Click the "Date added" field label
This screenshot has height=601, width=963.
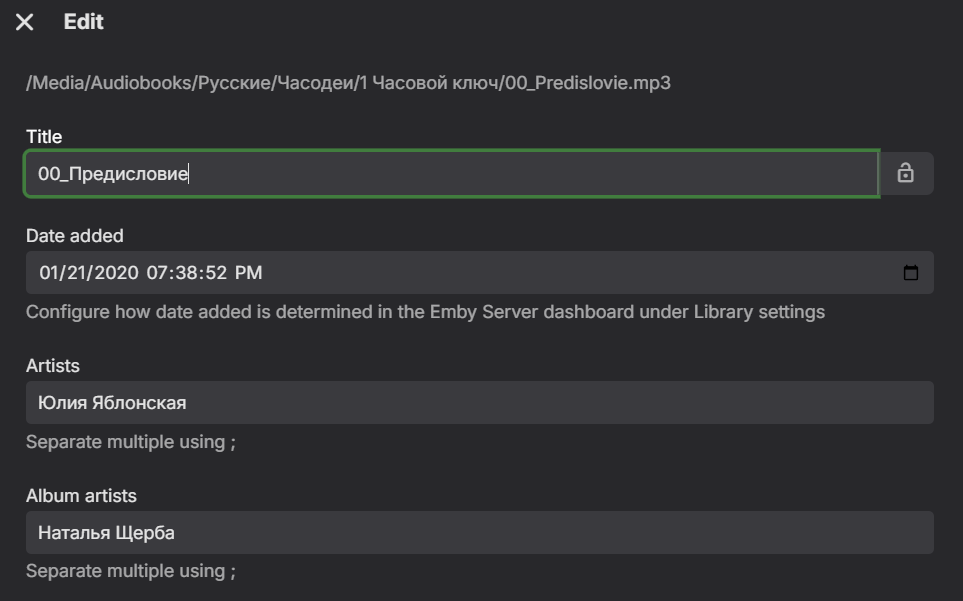click(x=75, y=236)
